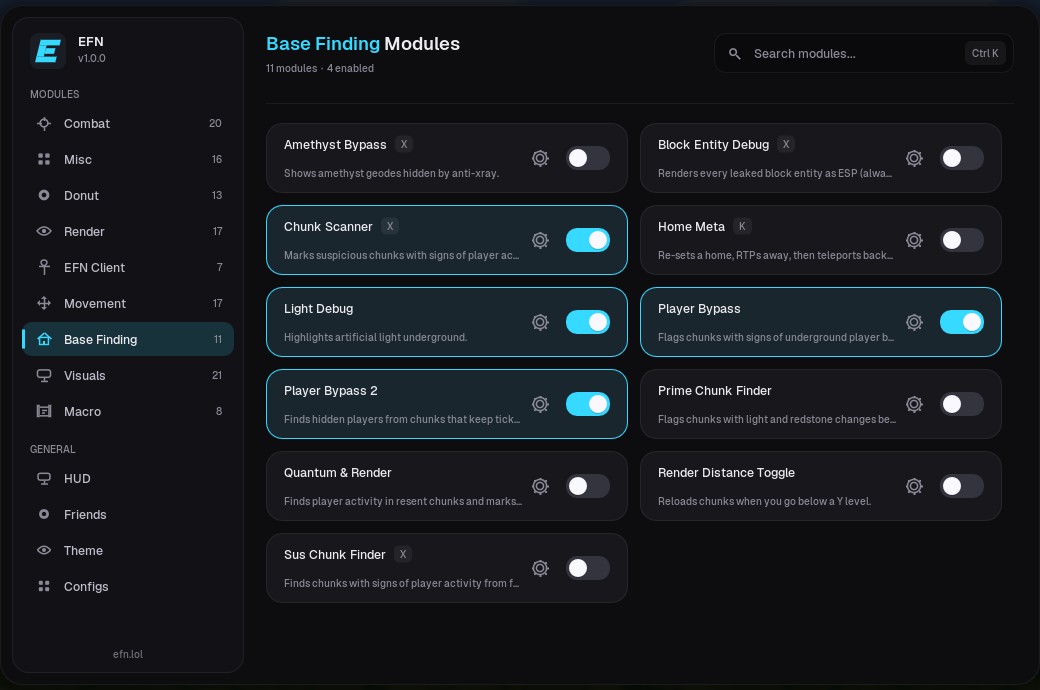
Task: Disable the Chunk Scanner toggle
Action: [x=588, y=240]
